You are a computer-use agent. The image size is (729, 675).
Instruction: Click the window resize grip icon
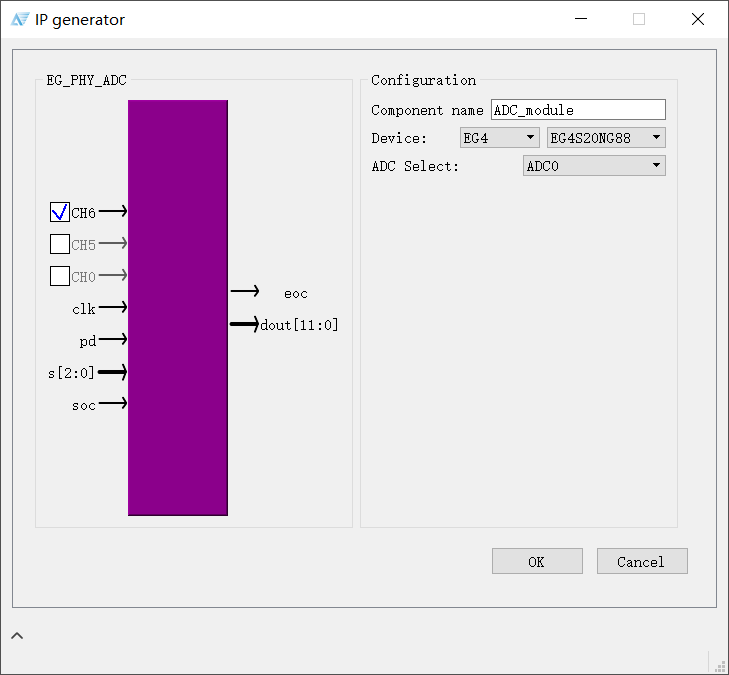720,666
